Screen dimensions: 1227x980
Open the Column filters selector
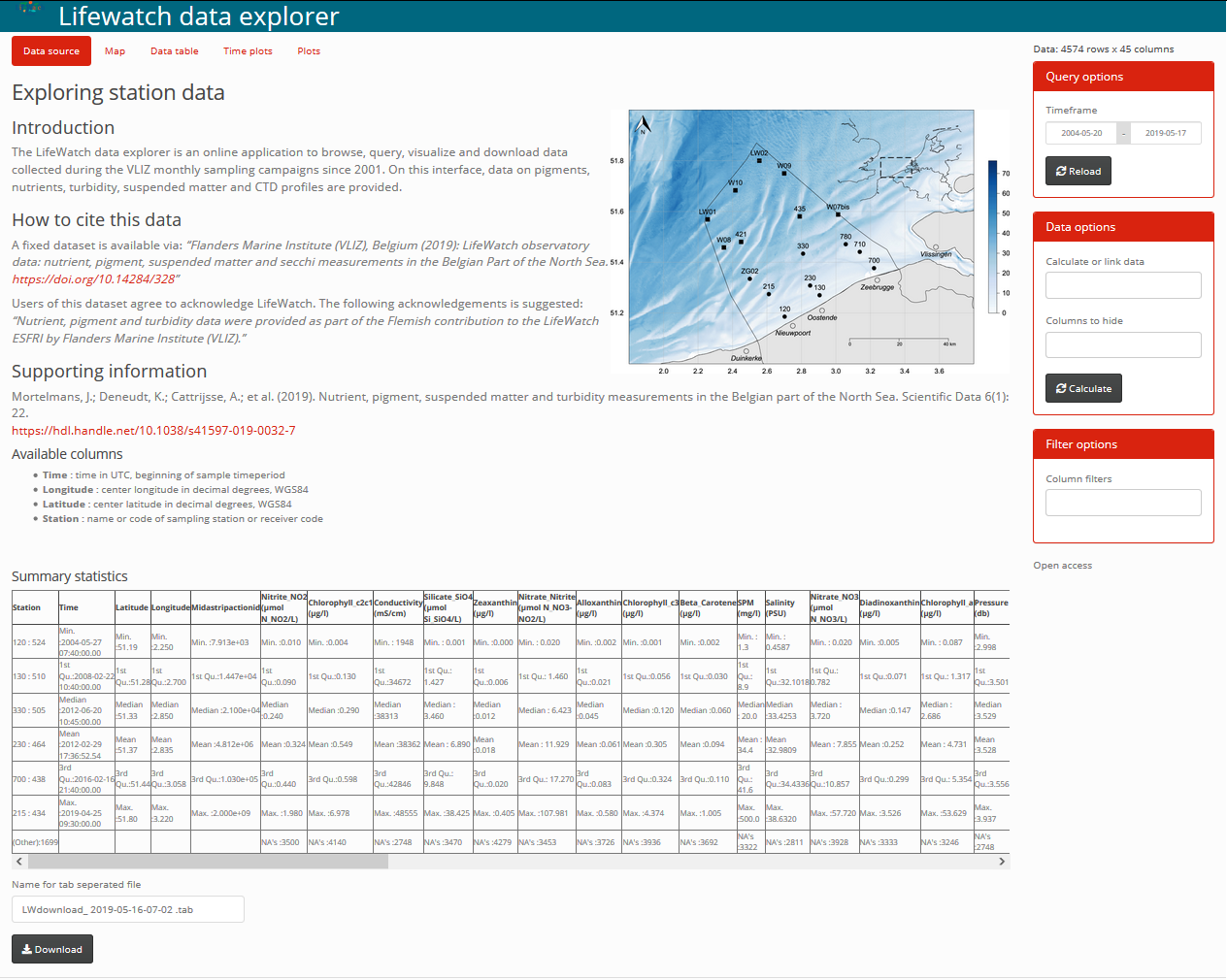[x=1123, y=503]
